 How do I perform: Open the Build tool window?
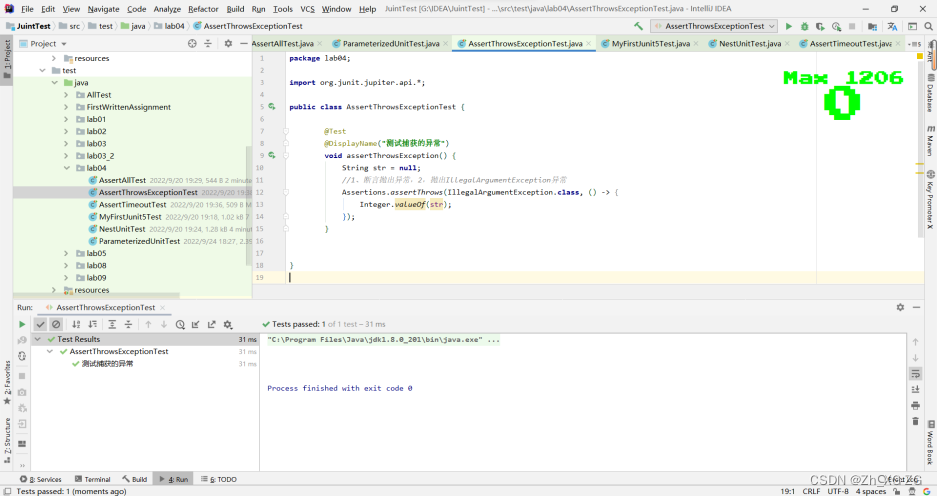[134, 479]
